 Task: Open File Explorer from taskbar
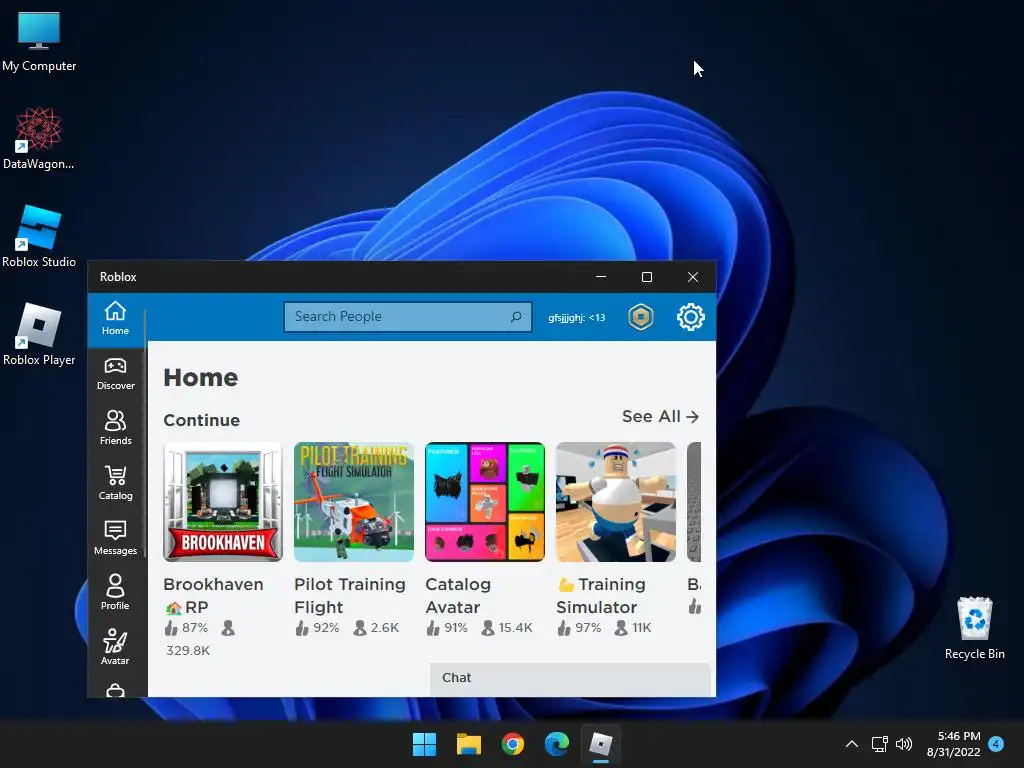pyautogui.click(x=469, y=744)
